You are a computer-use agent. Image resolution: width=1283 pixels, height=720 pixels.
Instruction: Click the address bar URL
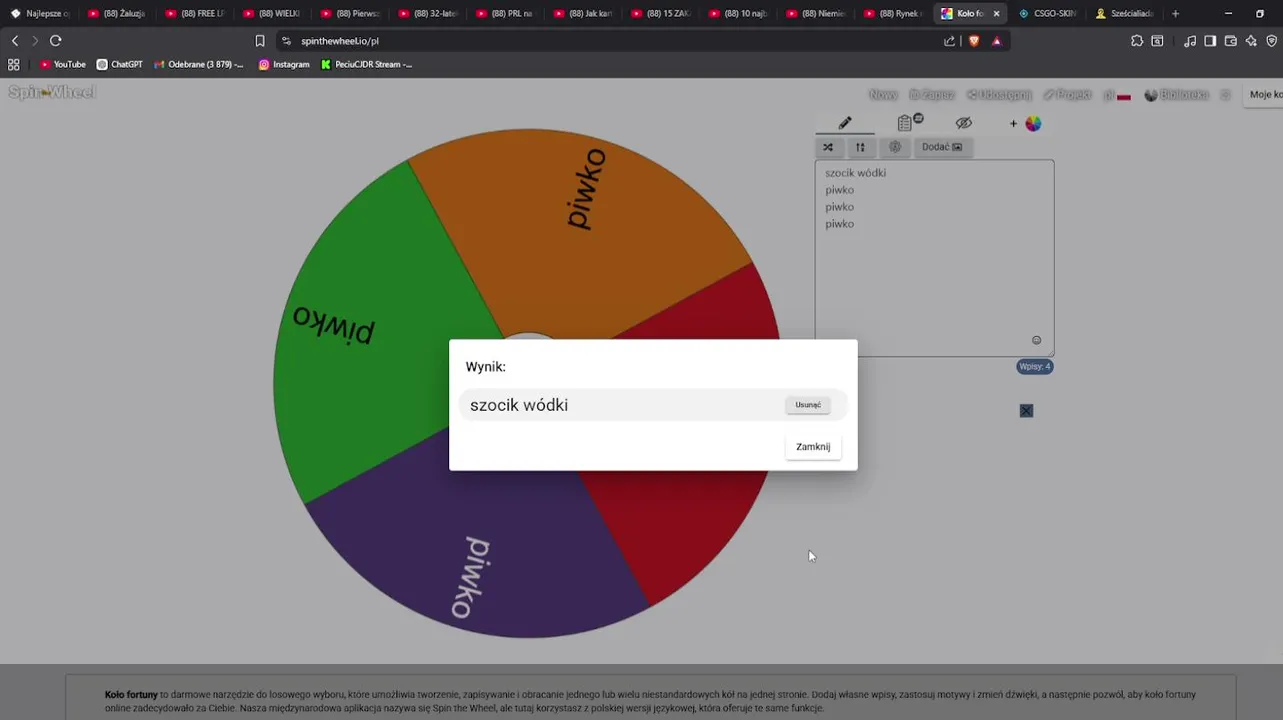pos(340,41)
